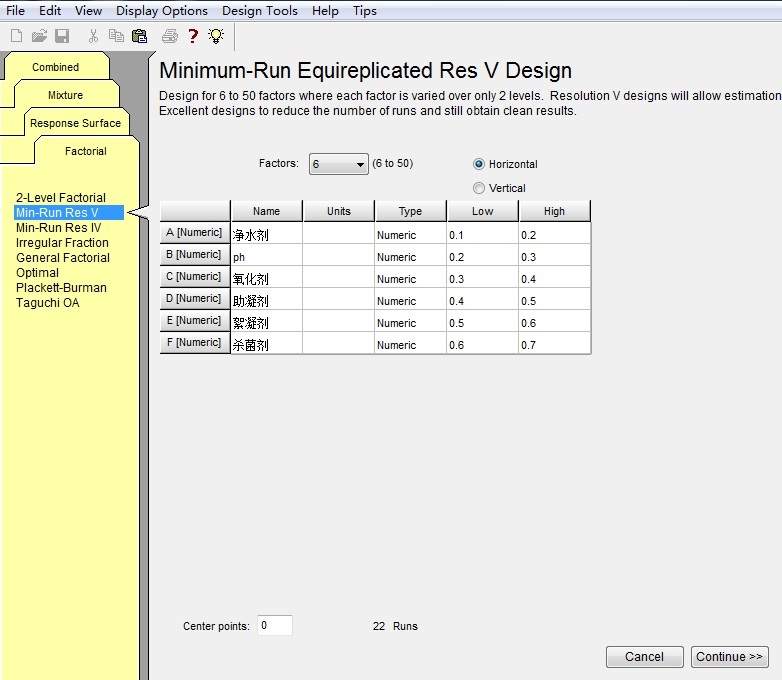
Task: Click factor E name cell 絮凝剂
Action: (266, 323)
